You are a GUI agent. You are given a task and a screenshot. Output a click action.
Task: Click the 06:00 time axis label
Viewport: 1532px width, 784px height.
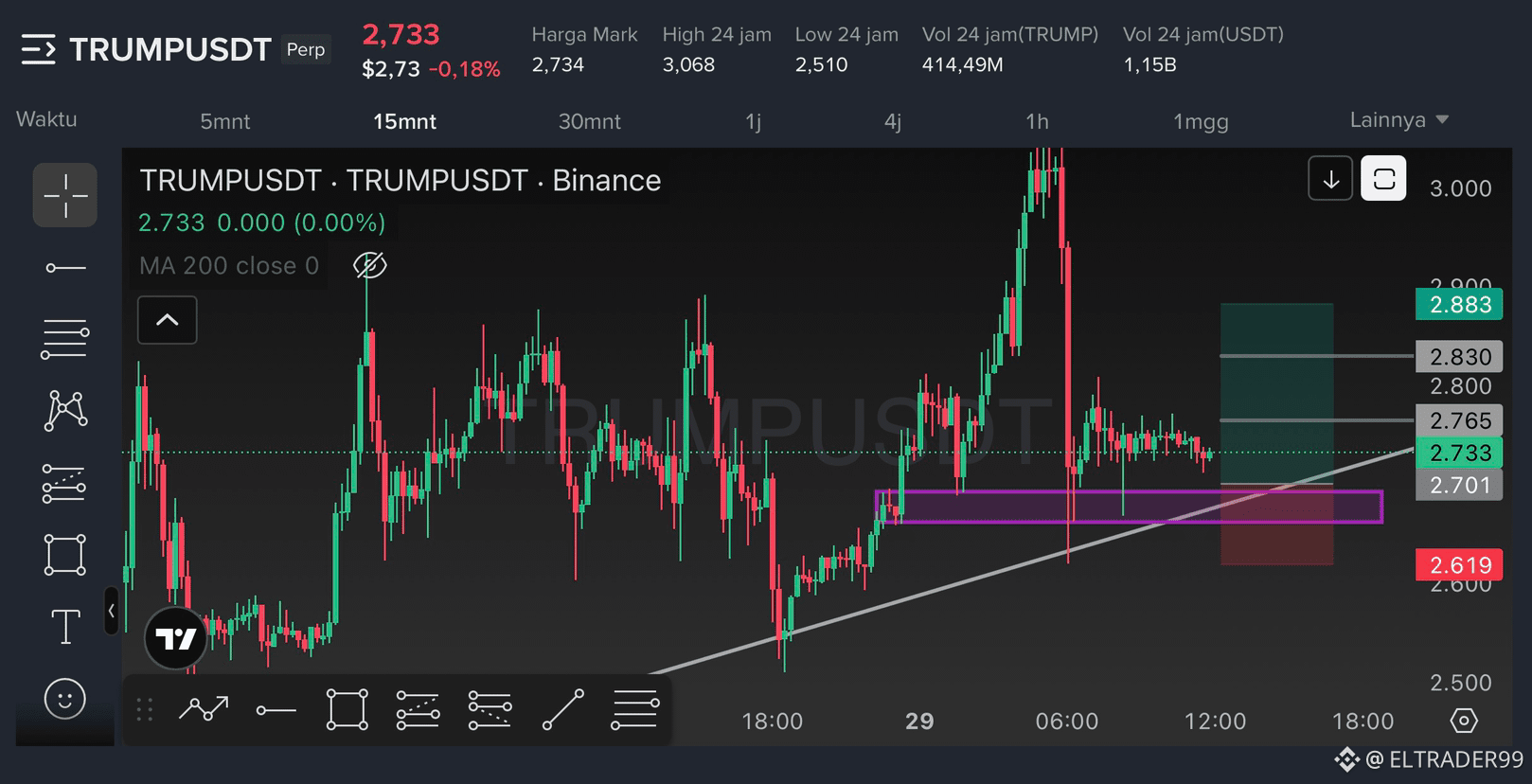(x=1067, y=722)
